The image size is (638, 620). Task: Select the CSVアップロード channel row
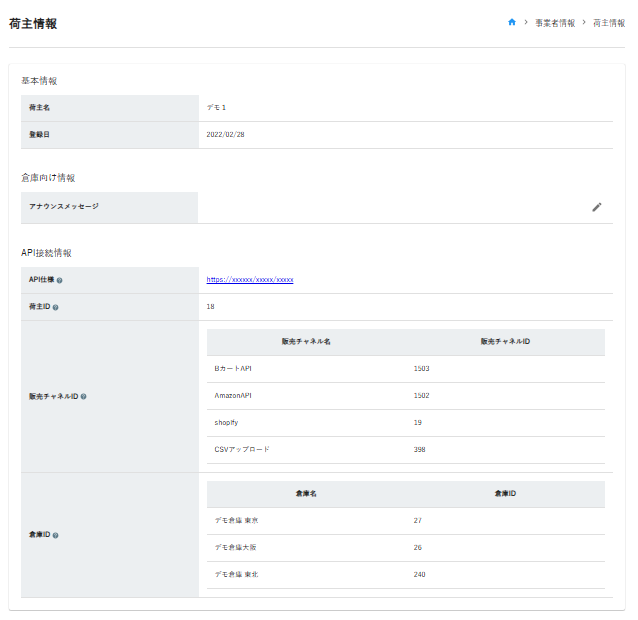(x=405, y=450)
